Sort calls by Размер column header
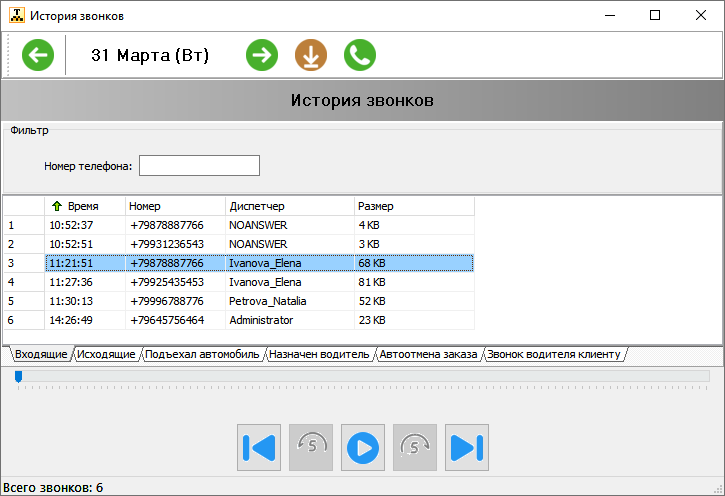725x496 pixels. click(x=413, y=206)
